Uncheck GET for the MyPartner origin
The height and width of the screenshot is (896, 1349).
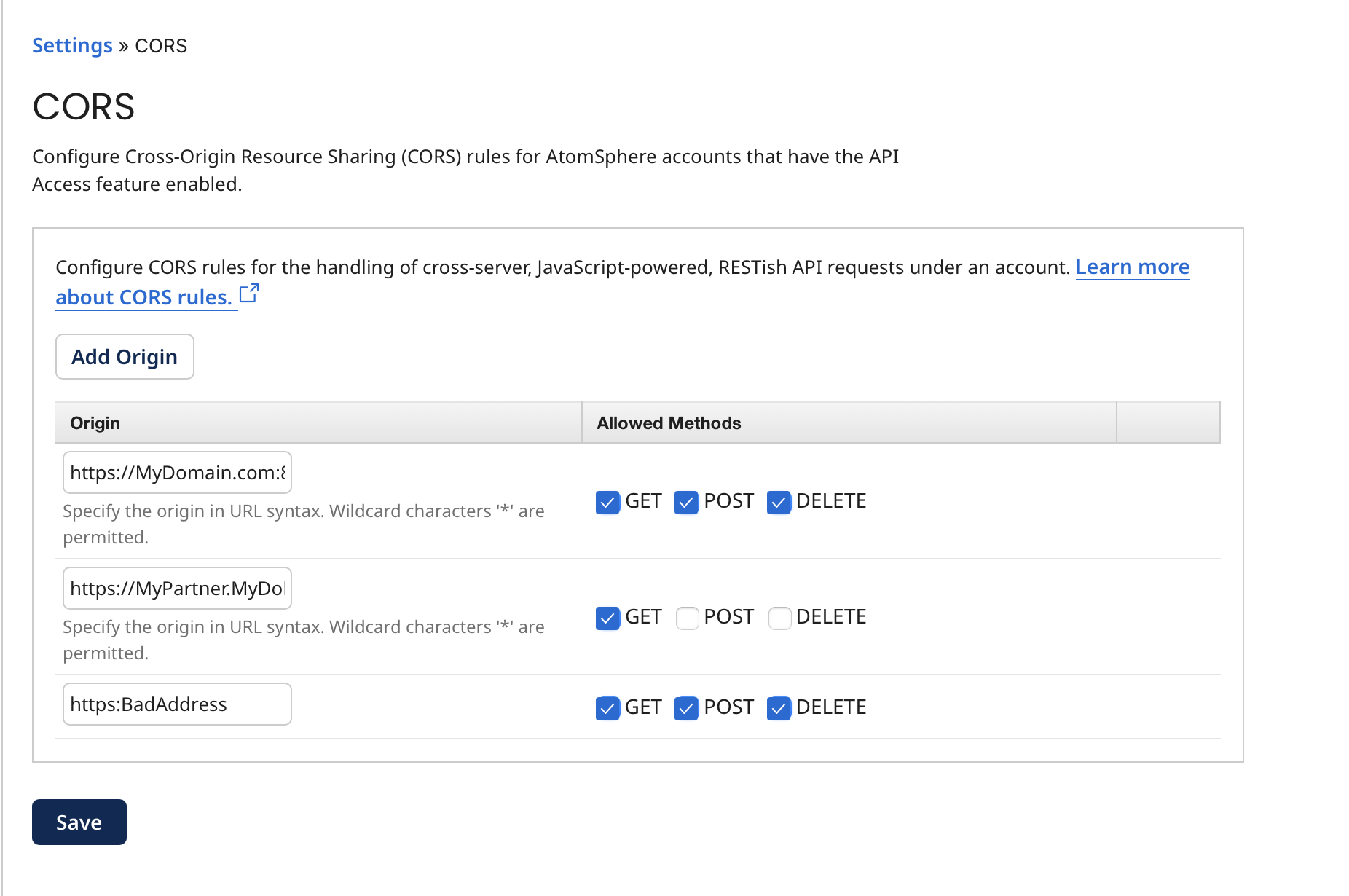click(607, 618)
